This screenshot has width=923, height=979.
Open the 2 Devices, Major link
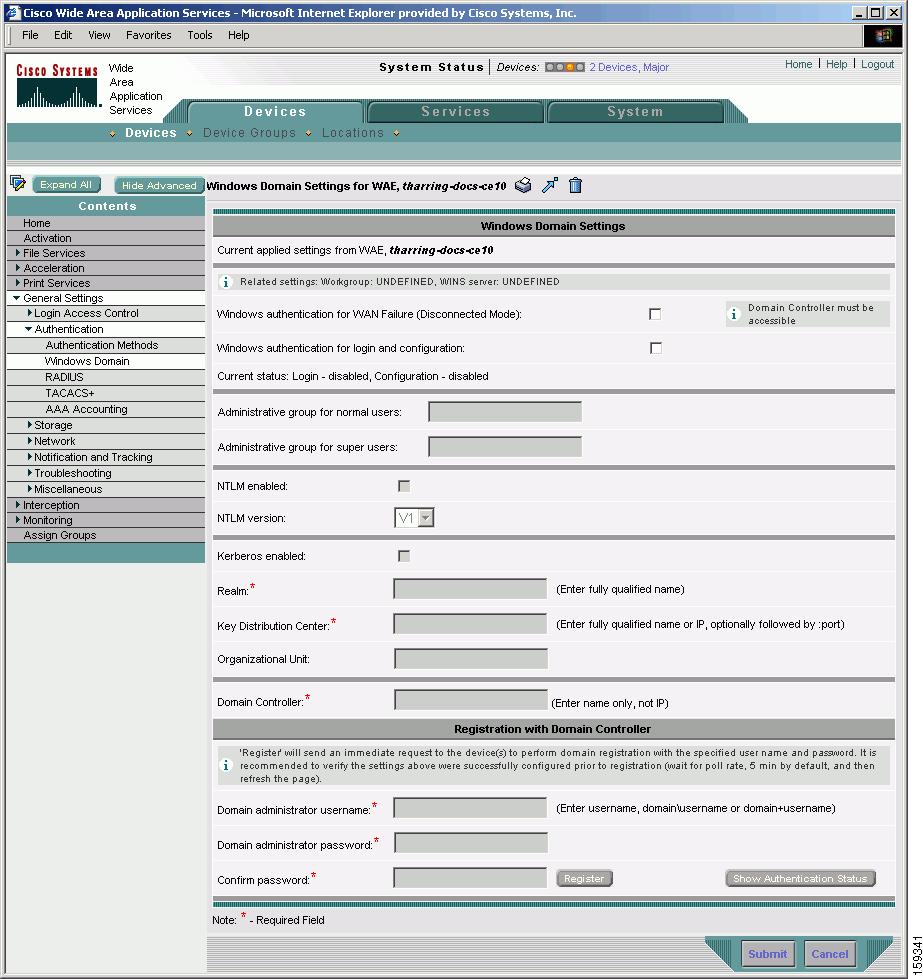coord(629,67)
